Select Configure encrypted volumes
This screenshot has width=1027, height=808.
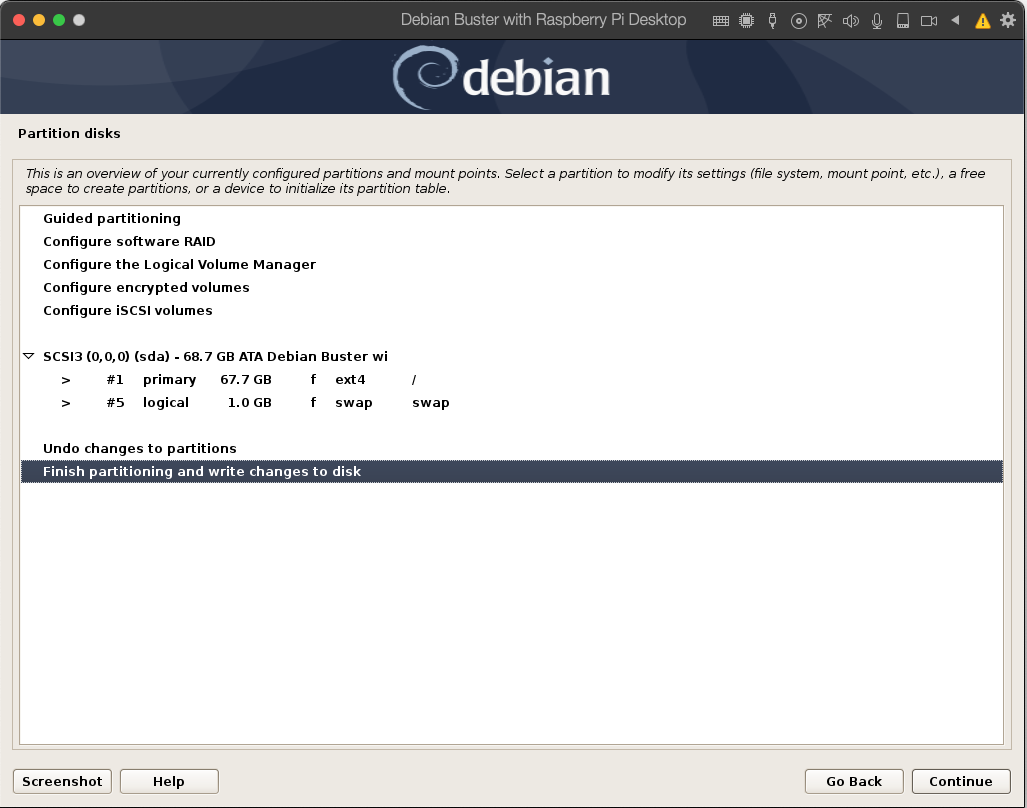pyautogui.click(x=512, y=287)
